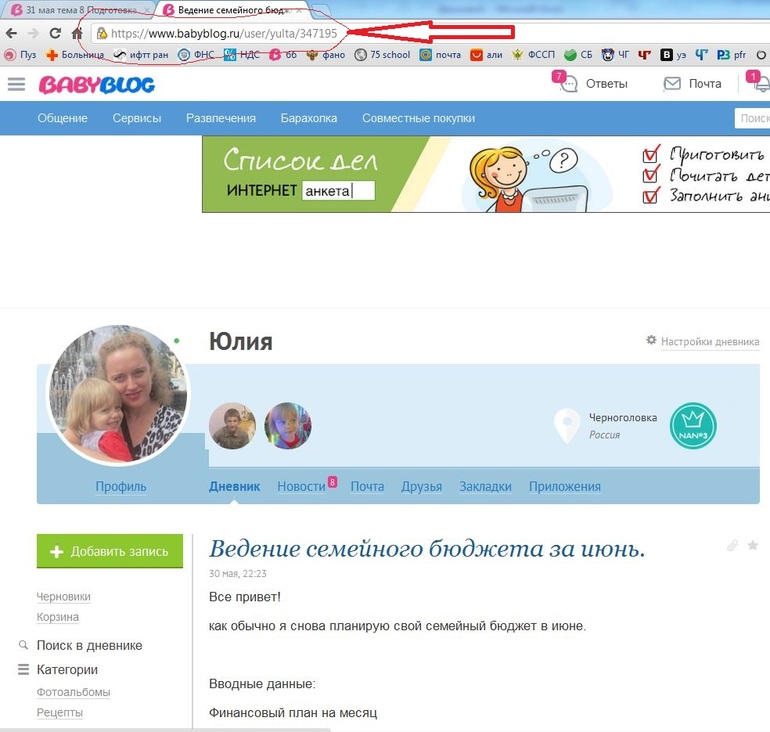Open Настройки дневника settings

point(703,341)
